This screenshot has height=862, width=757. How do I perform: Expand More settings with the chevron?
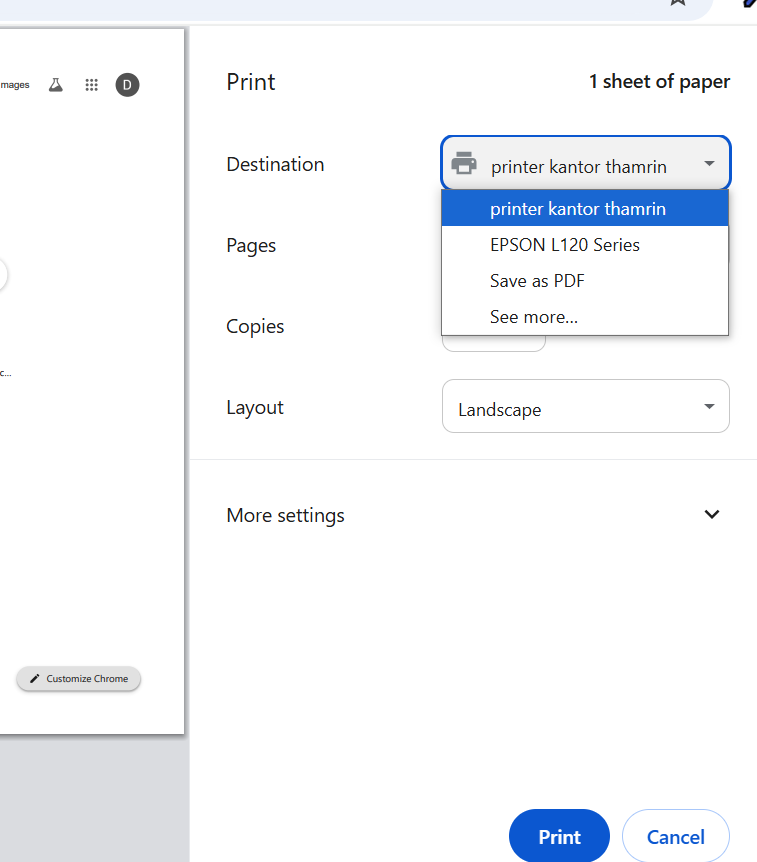711,515
